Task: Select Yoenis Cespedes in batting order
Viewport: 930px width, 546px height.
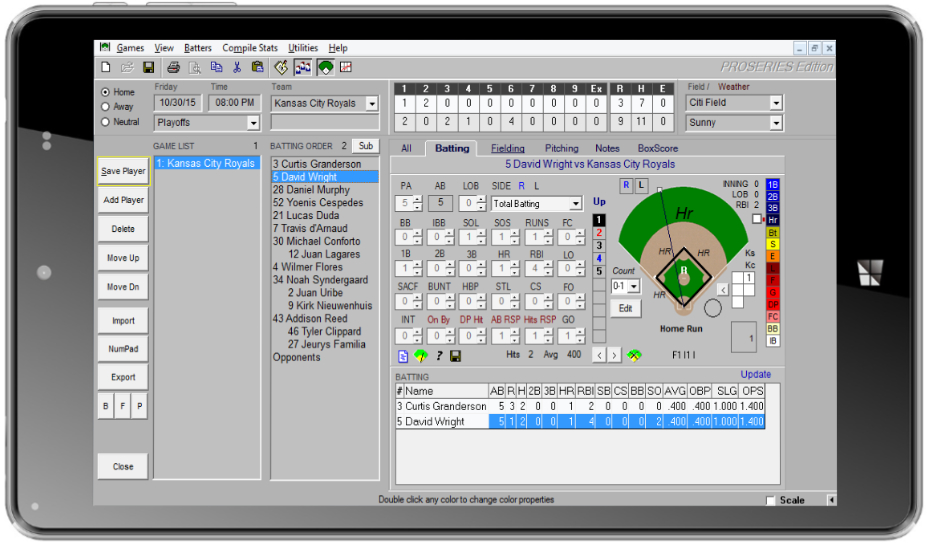Action: (324, 203)
